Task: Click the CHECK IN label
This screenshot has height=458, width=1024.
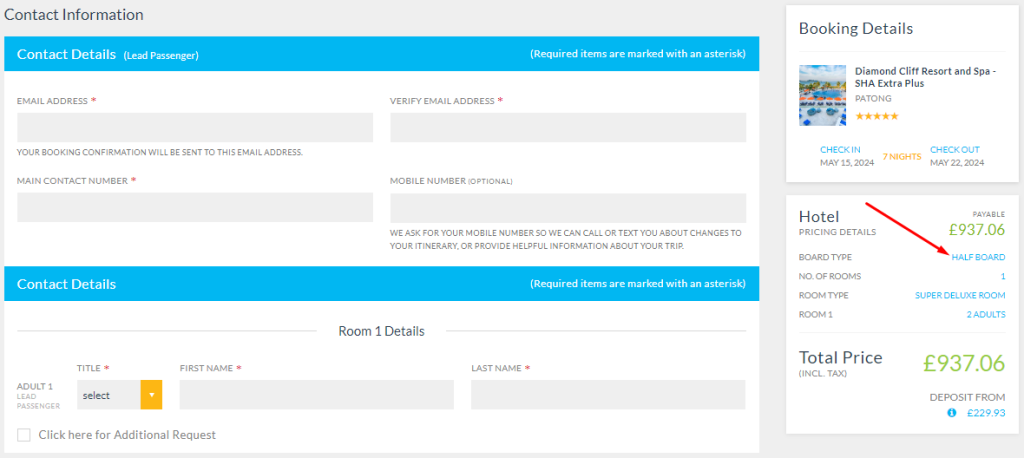Action: [x=840, y=150]
